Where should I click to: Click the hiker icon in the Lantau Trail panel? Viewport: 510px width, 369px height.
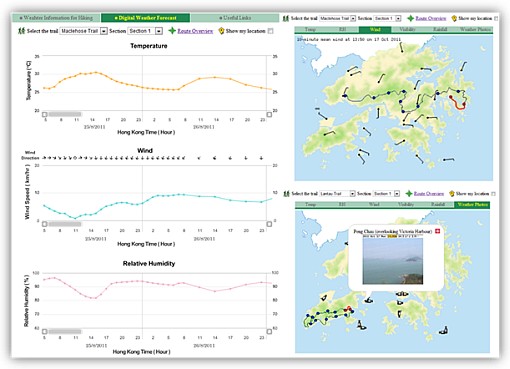pos(286,194)
